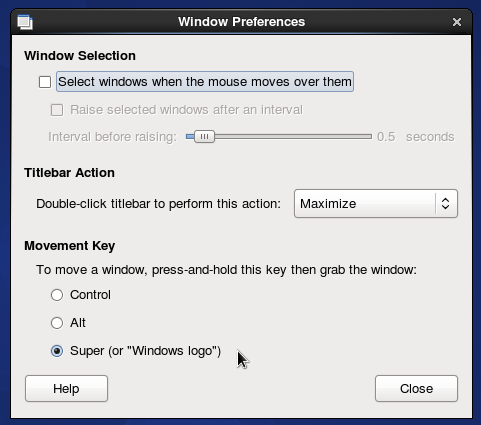The width and height of the screenshot is (481, 425).
Task: Click the "Interval before raising" label
Action: click(x=112, y=137)
